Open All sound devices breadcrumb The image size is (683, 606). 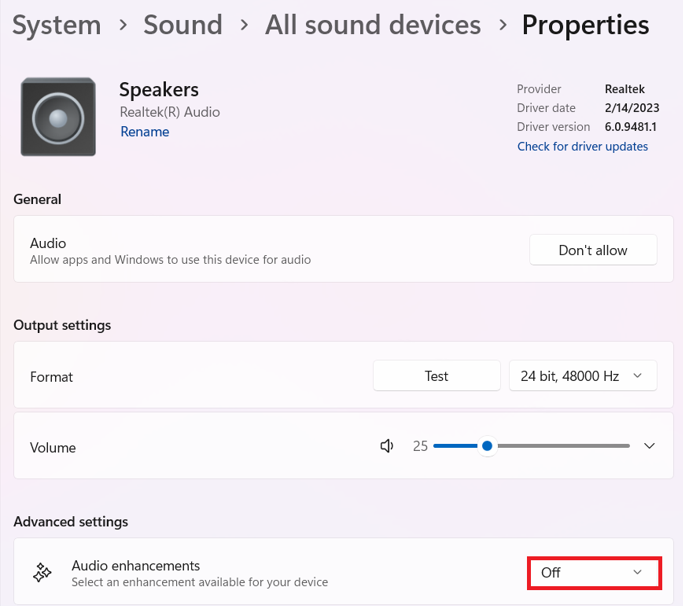pyautogui.click(x=372, y=25)
